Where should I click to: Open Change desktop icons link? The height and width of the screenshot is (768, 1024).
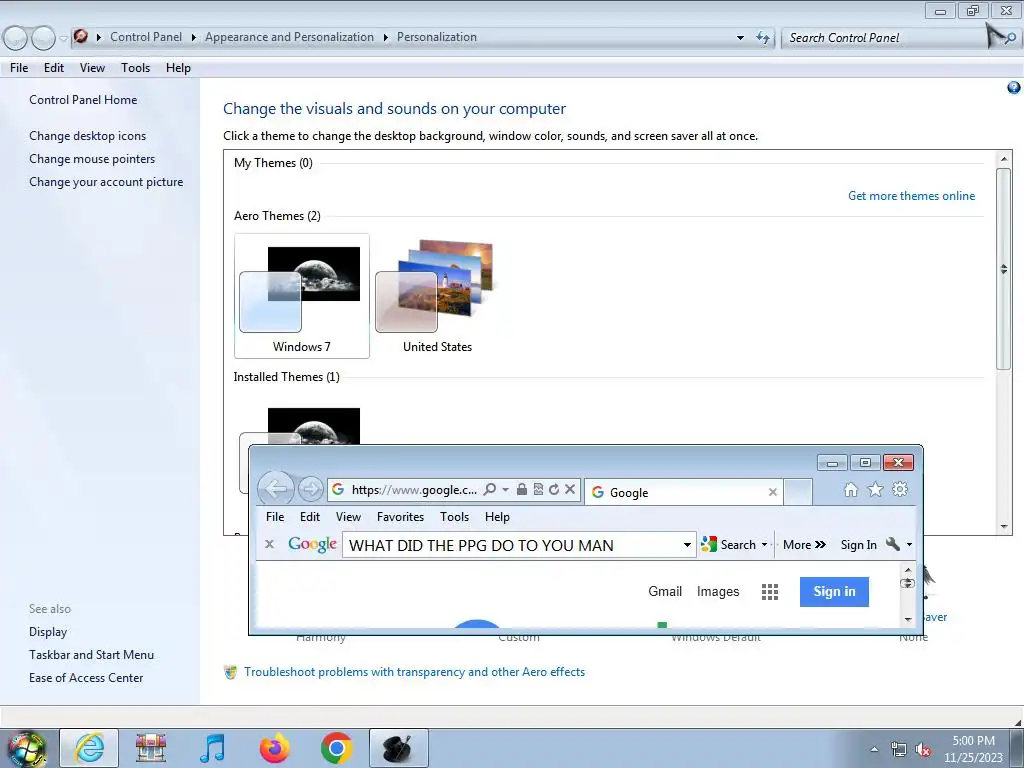(x=88, y=136)
